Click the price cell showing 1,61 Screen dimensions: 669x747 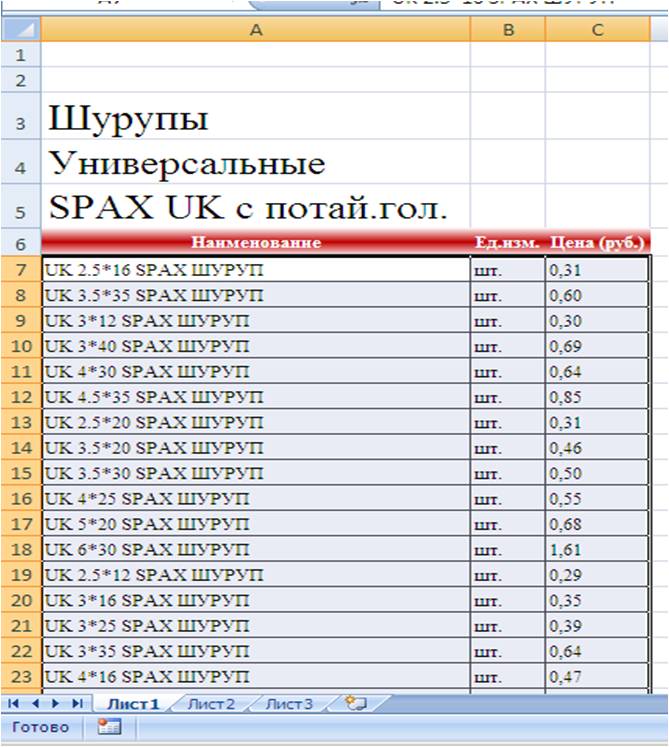(597, 549)
